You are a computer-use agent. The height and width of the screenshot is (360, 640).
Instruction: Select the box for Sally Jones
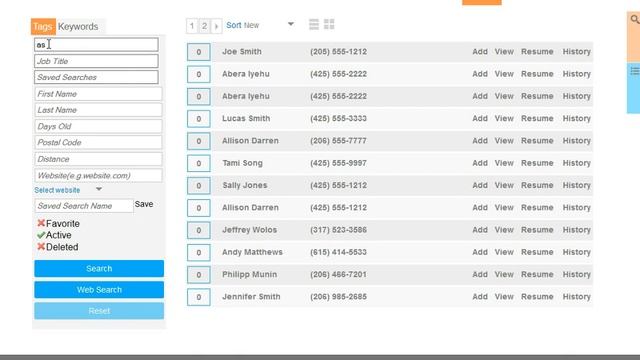click(199, 186)
